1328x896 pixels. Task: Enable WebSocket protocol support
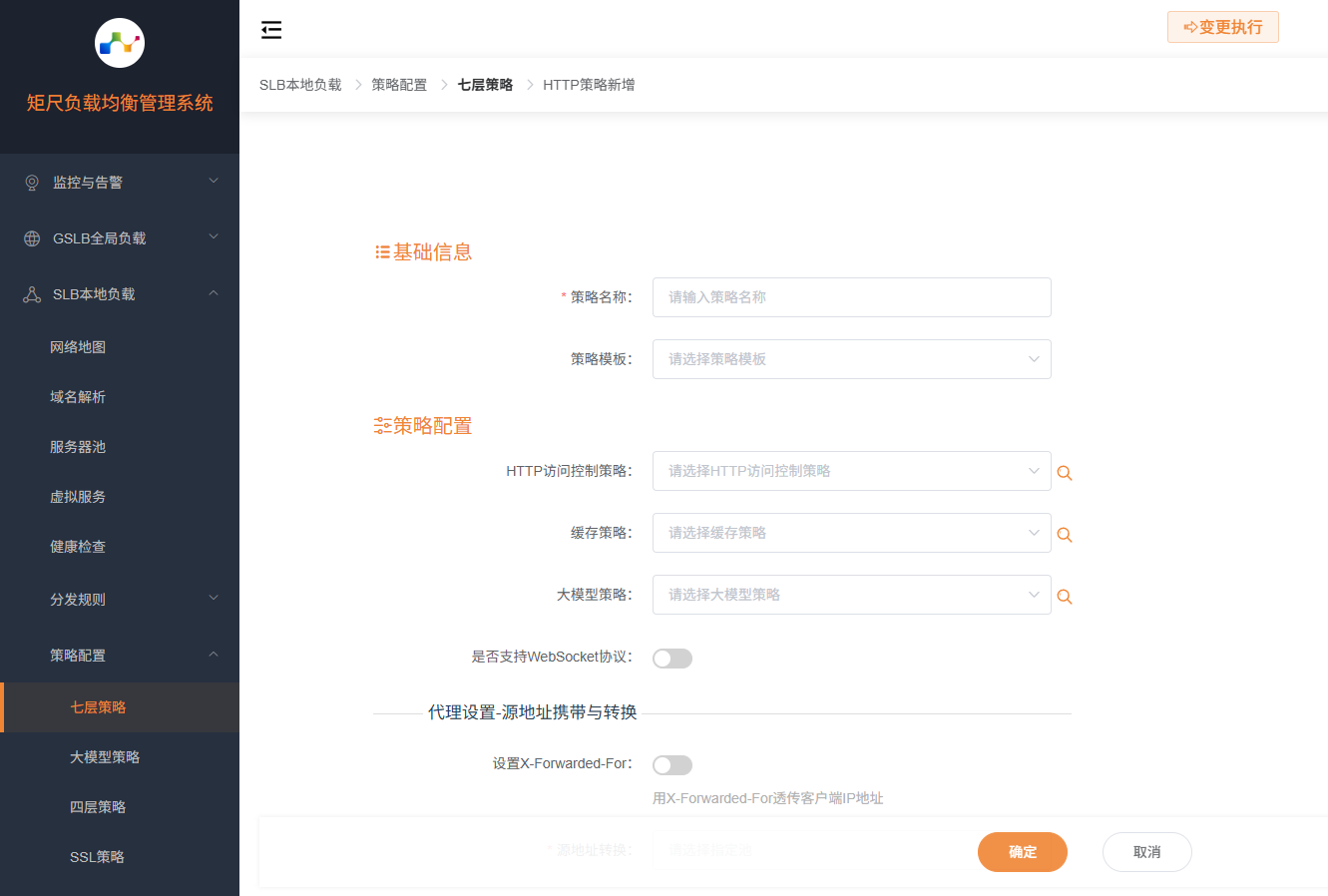(x=671, y=658)
